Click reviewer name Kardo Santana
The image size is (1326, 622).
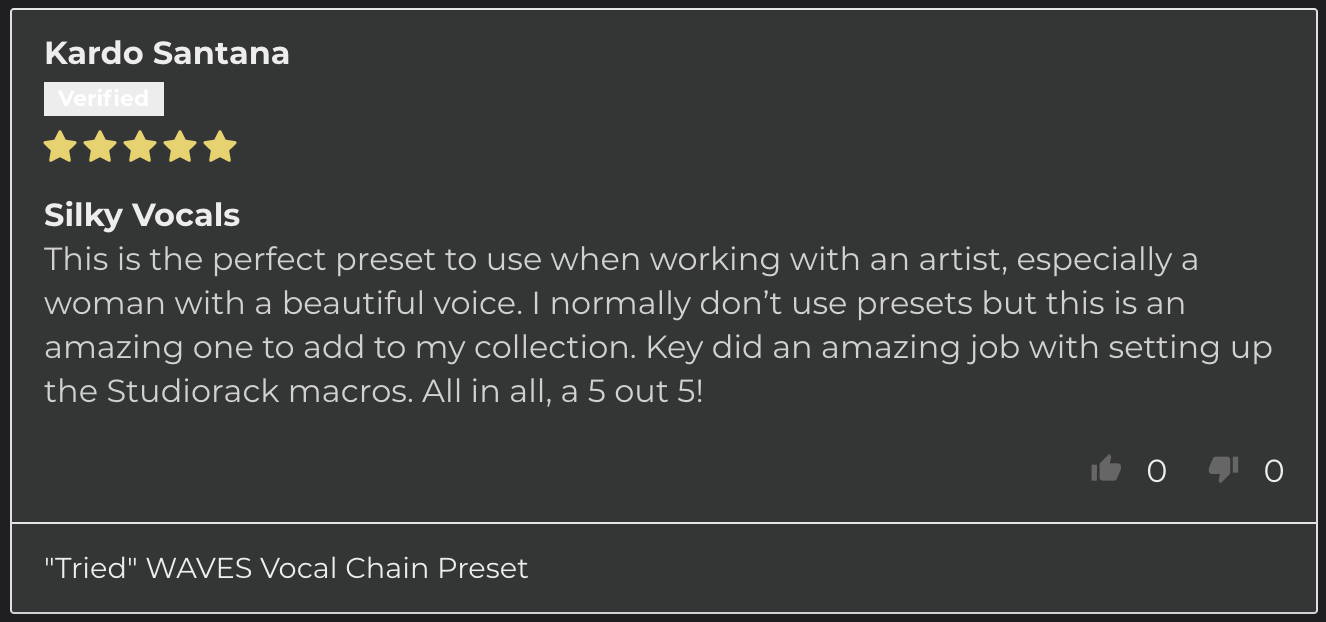(167, 53)
